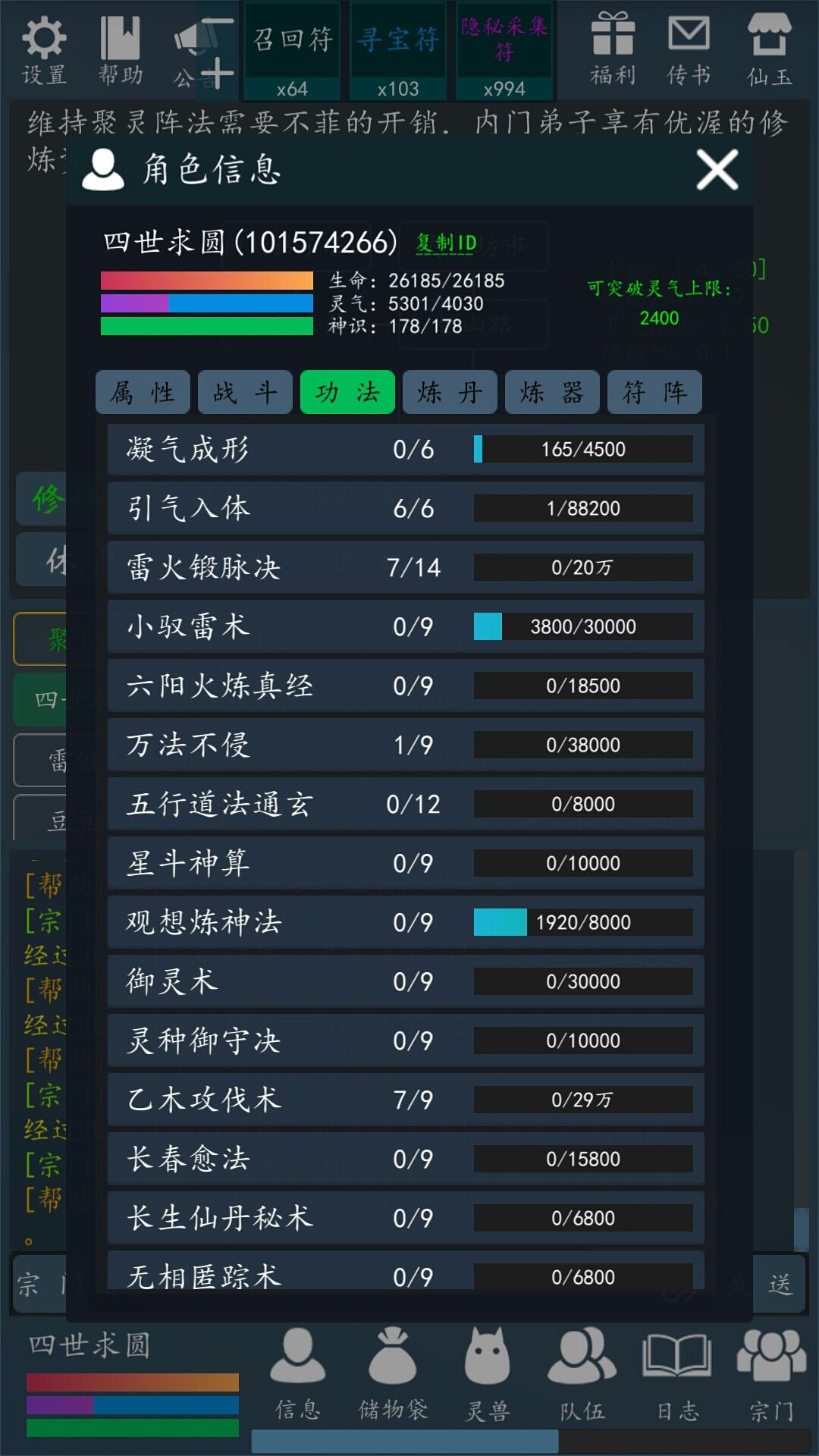Image resolution: width=819 pixels, height=1456 pixels.
Task: Switch to the 符阵 tab
Action: [x=654, y=392]
